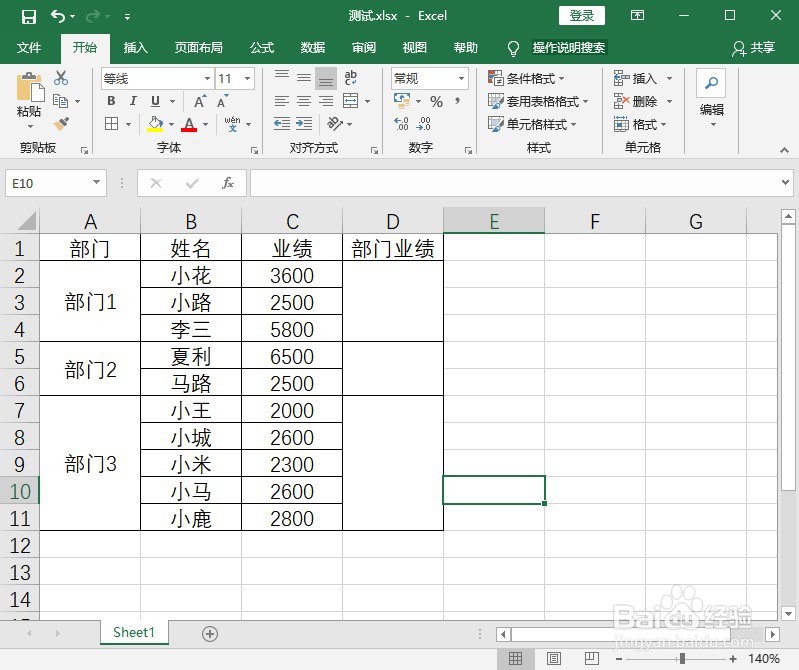
Task: Open the 文件 File menu
Action: (29, 48)
